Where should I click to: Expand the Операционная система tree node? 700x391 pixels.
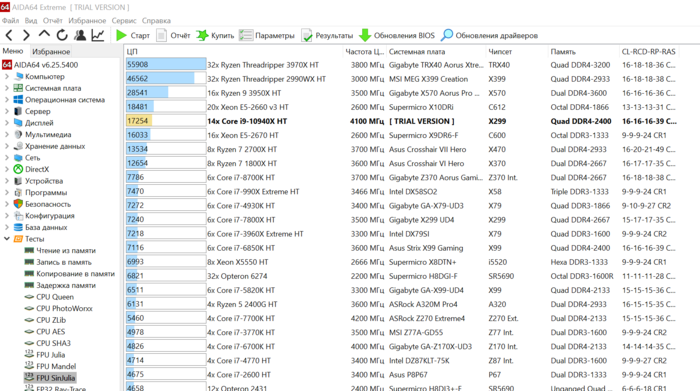7,100
